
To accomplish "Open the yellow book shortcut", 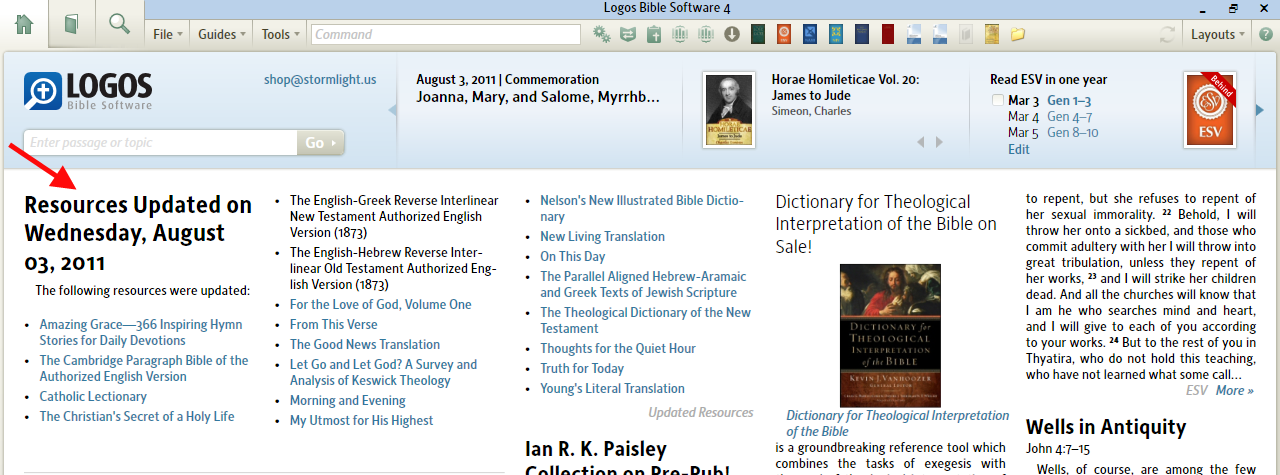I will click(x=992, y=34).
